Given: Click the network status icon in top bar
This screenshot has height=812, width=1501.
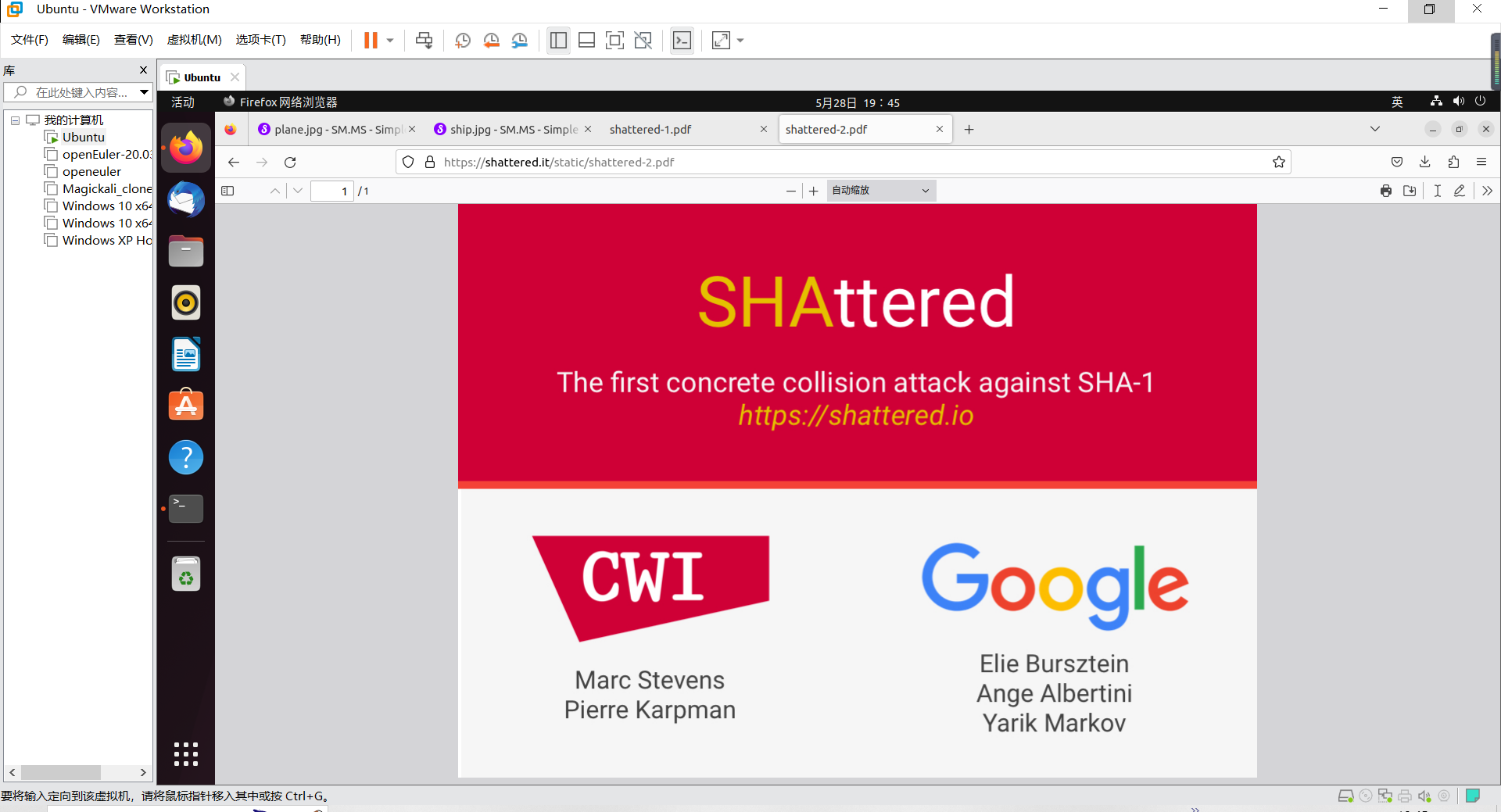Looking at the screenshot, I should click(1436, 102).
